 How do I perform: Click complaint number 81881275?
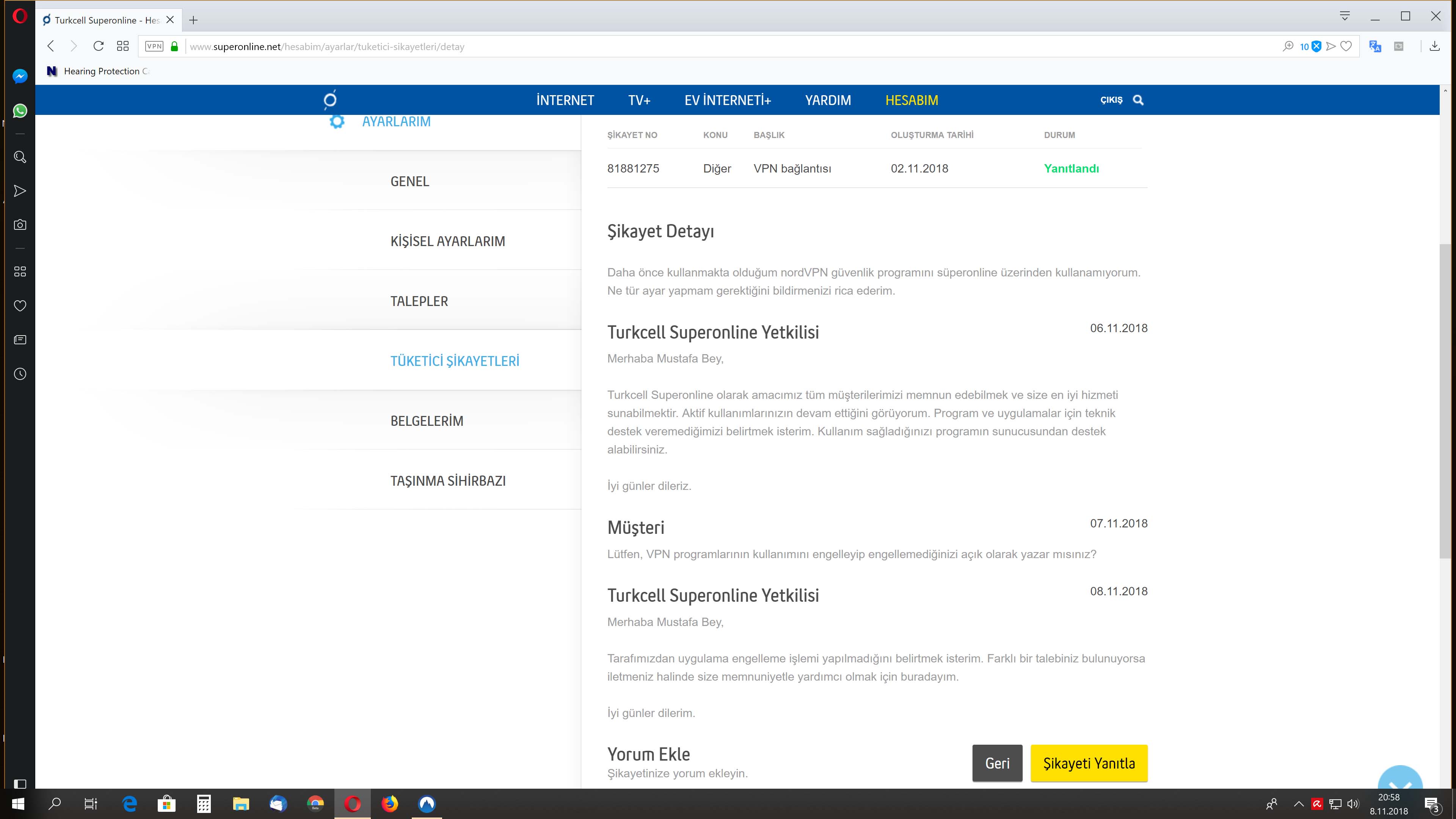pos(633,168)
